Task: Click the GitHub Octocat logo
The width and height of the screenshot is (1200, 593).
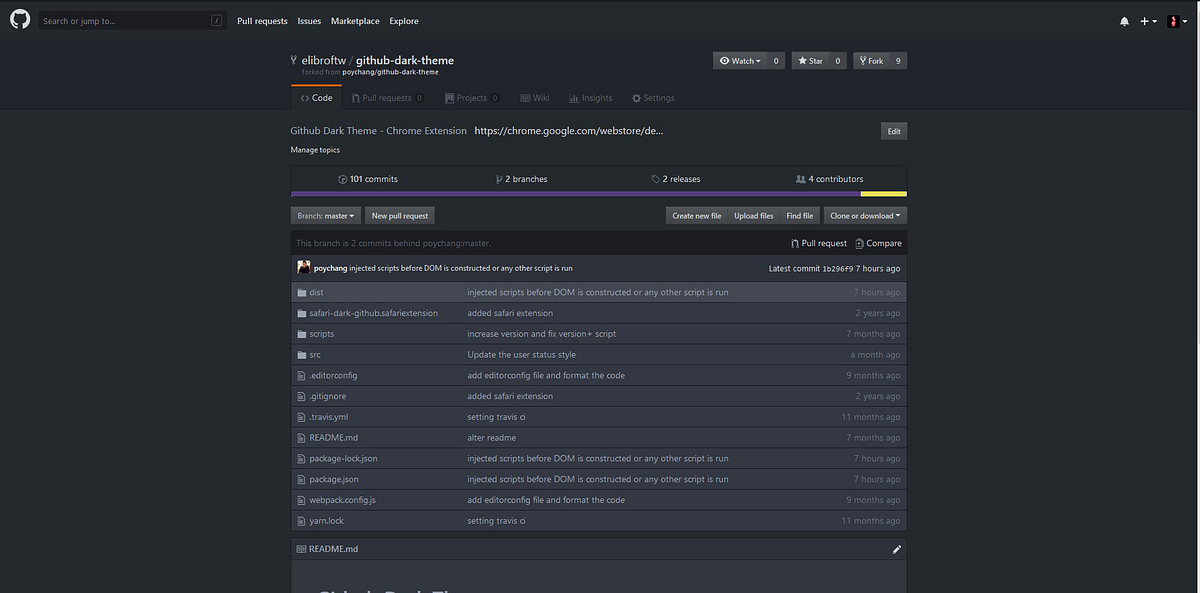Action: coord(20,20)
